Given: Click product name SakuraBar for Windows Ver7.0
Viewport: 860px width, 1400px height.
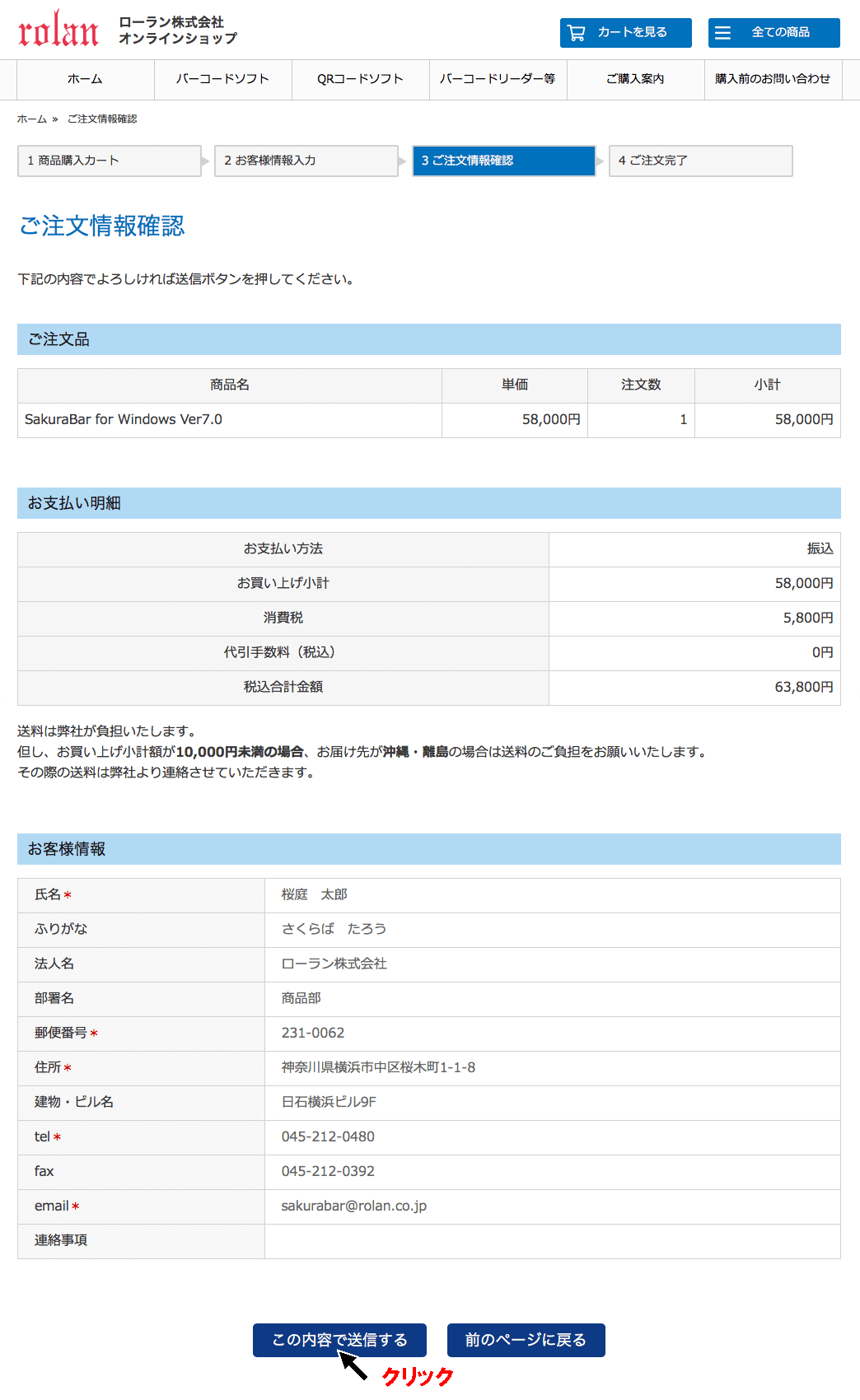Looking at the screenshot, I should point(124,419).
